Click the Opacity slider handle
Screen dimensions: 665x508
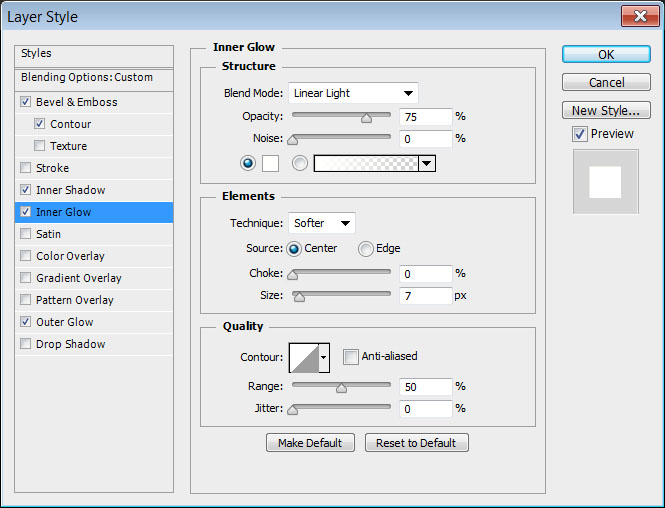366,117
